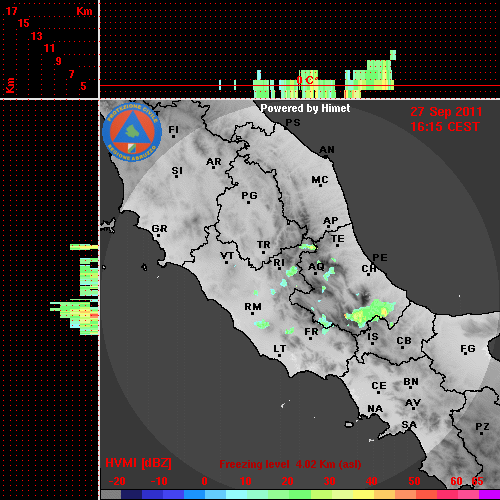Click the GR city label

pyautogui.click(x=159, y=229)
